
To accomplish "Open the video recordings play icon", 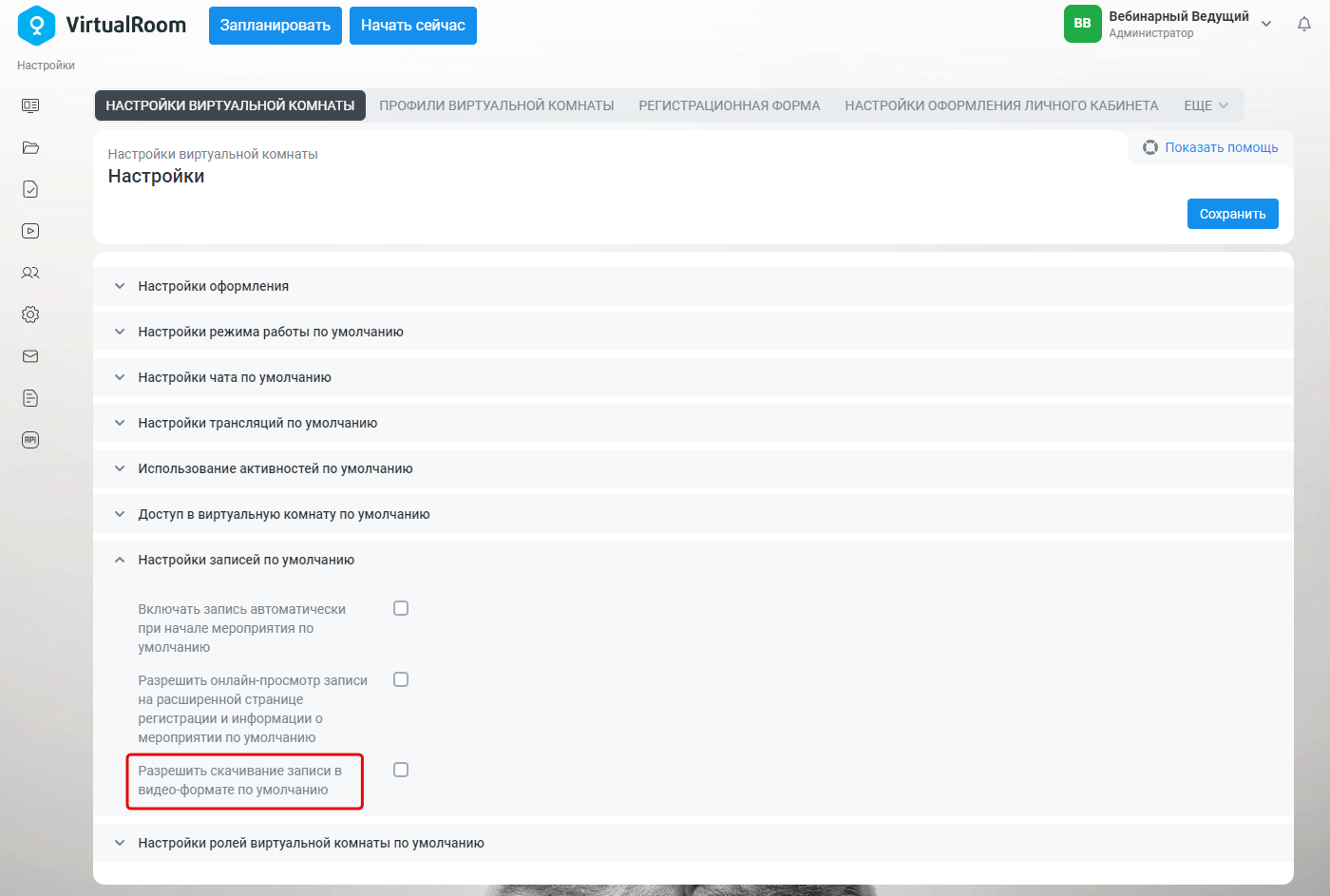I will [30, 231].
